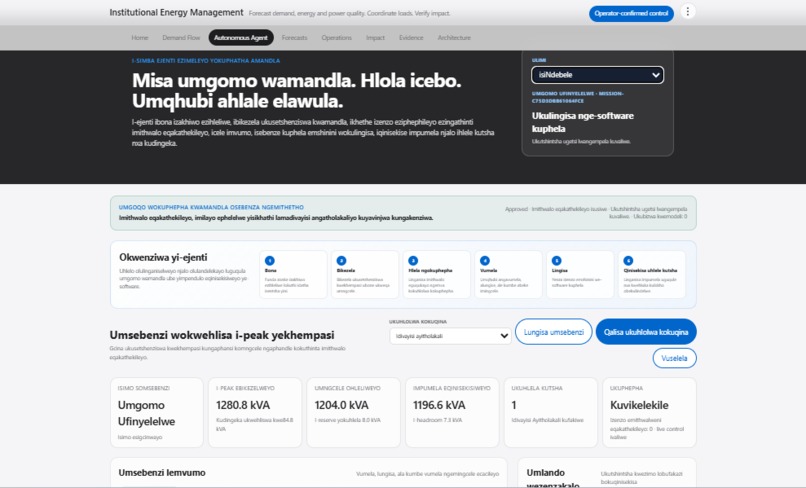Screen dimensions: 806x488
Task: Click step 4 circle icon for Vumela
Action: (x=485, y=261)
